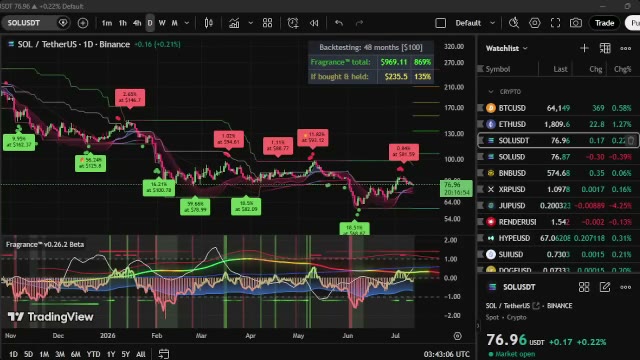Toggle the flag beside BTCUSD
Viewport: 640px width, 360px height.
[x=481, y=108]
